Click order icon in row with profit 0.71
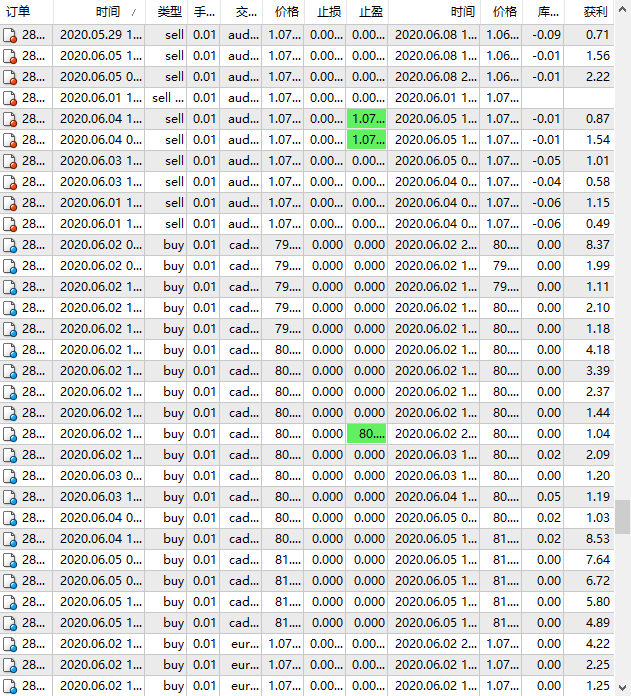The image size is (631, 696). [10, 35]
